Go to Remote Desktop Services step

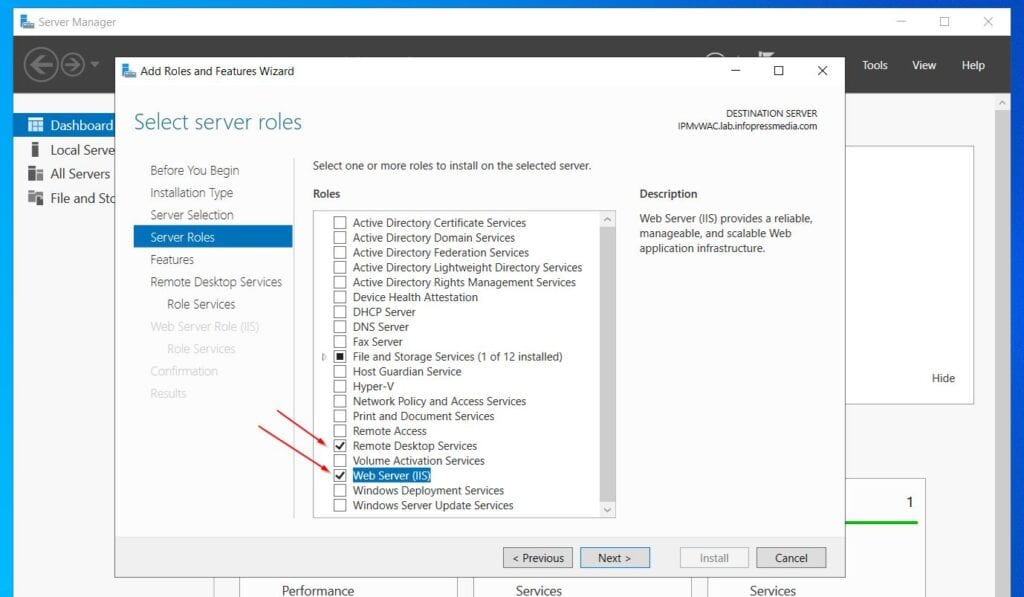tap(216, 282)
